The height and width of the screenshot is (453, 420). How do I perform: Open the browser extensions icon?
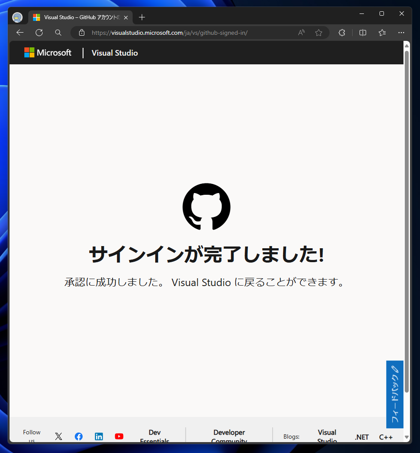(342, 33)
